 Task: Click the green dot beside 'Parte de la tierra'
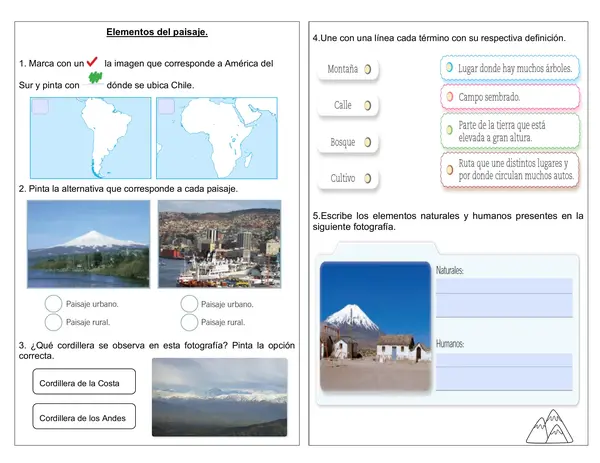pyautogui.click(x=450, y=130)
